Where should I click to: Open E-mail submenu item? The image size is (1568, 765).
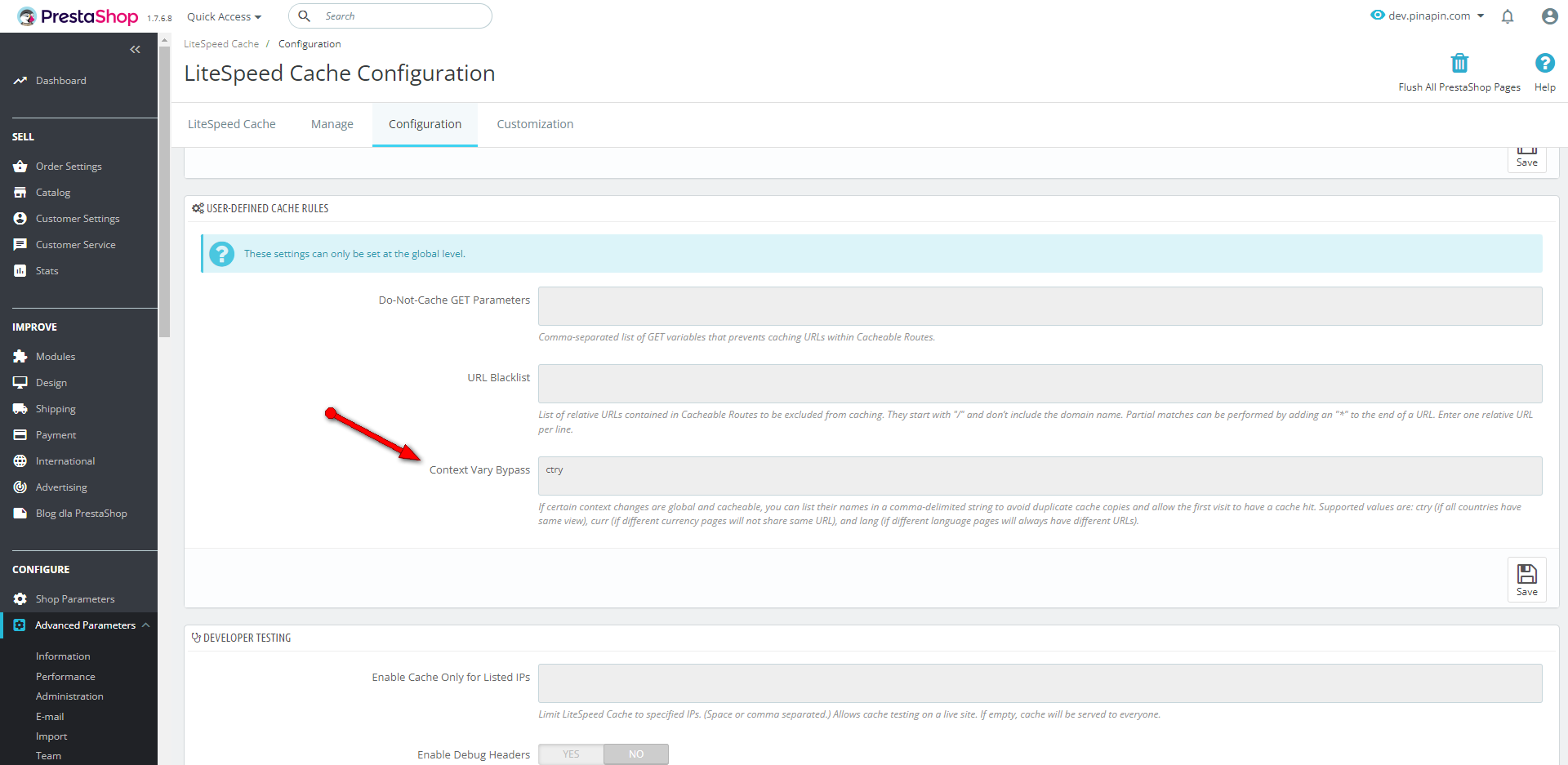50,717
